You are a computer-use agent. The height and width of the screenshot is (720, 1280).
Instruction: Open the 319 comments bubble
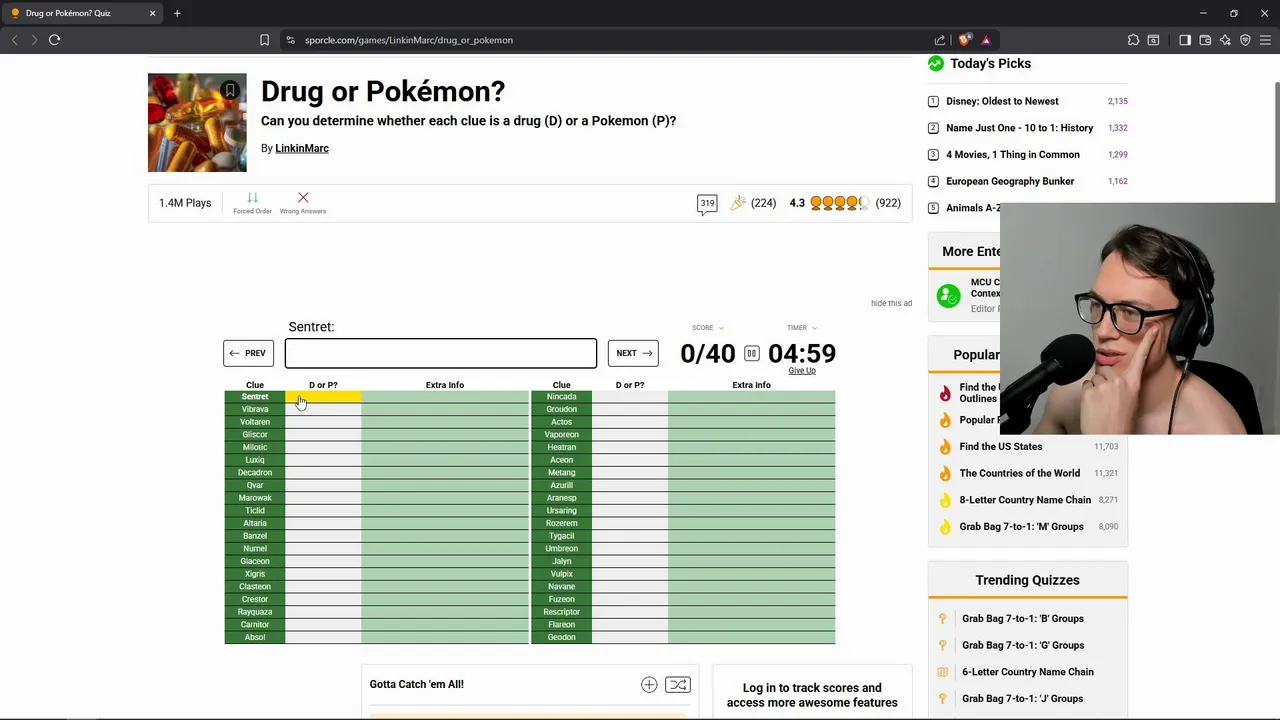707,204
